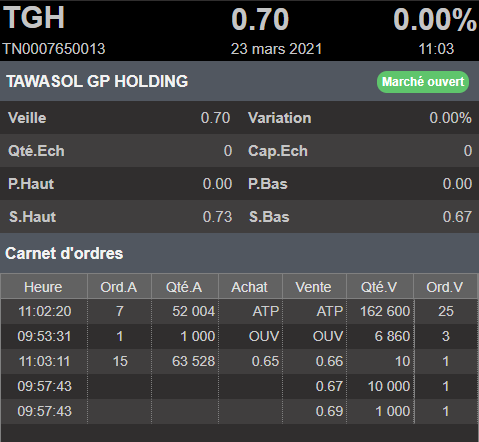
Task: Click the 0.67 sell price cell
Action: click(x=315, y=386)
